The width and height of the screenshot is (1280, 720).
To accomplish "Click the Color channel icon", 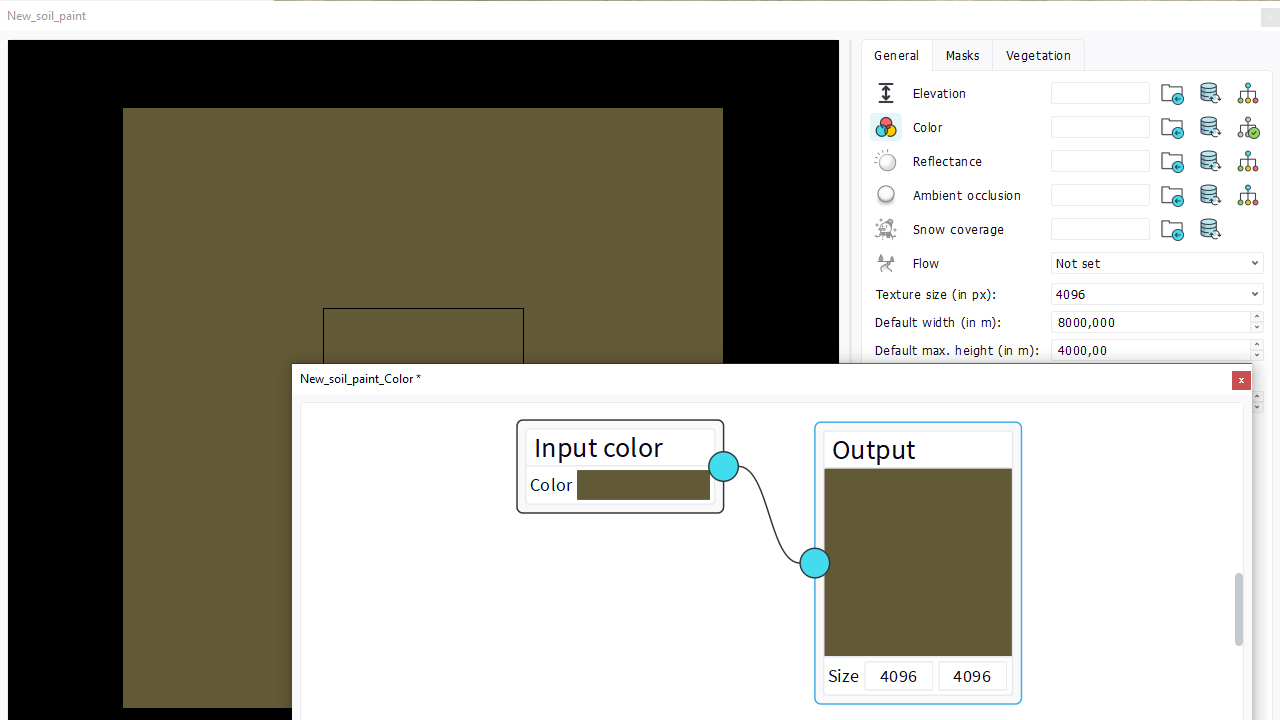I will pos(886,127).
